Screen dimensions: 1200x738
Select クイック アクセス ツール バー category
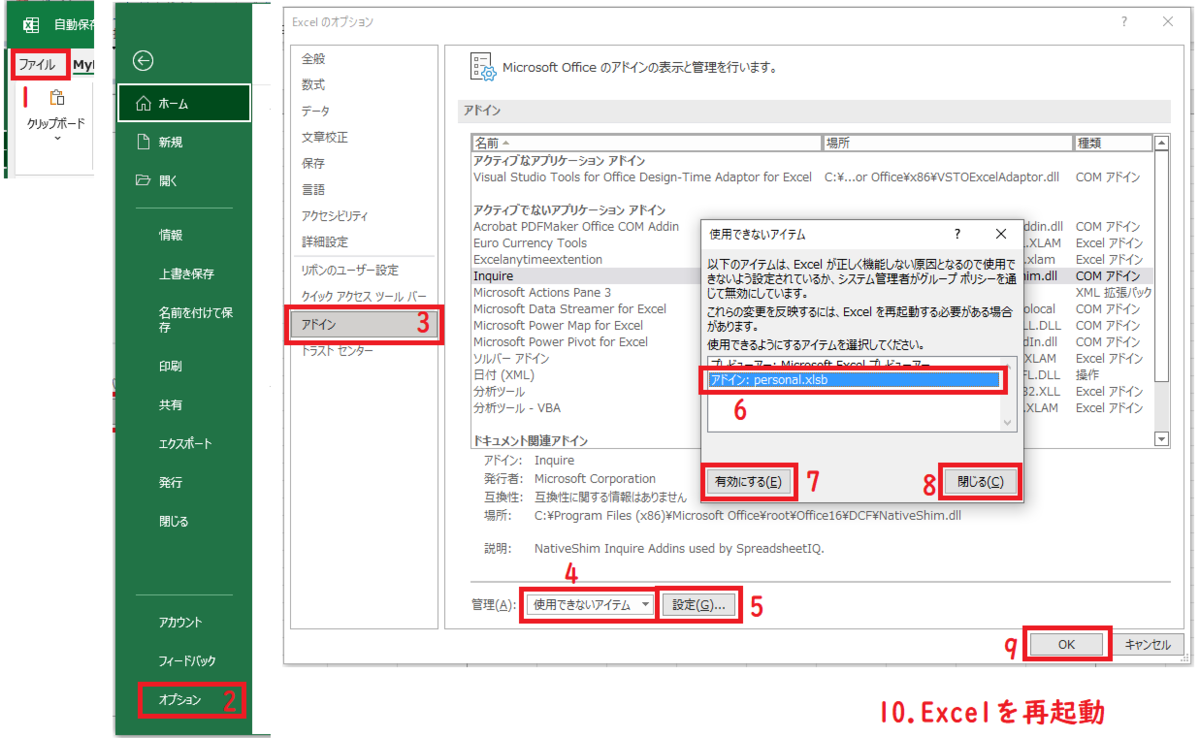364,296
